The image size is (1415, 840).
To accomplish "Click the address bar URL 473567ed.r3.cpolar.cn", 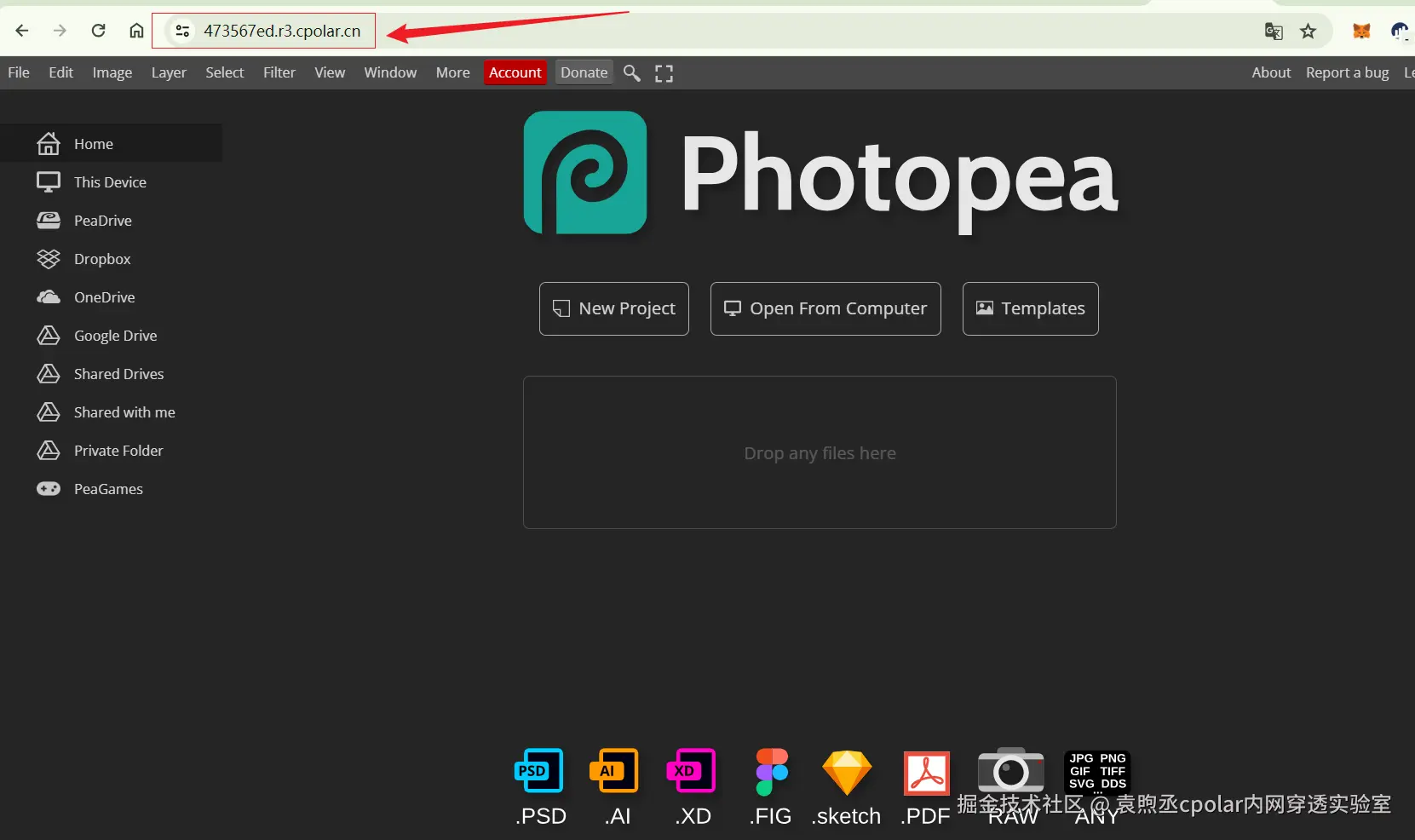I will (x=282, y=31).
